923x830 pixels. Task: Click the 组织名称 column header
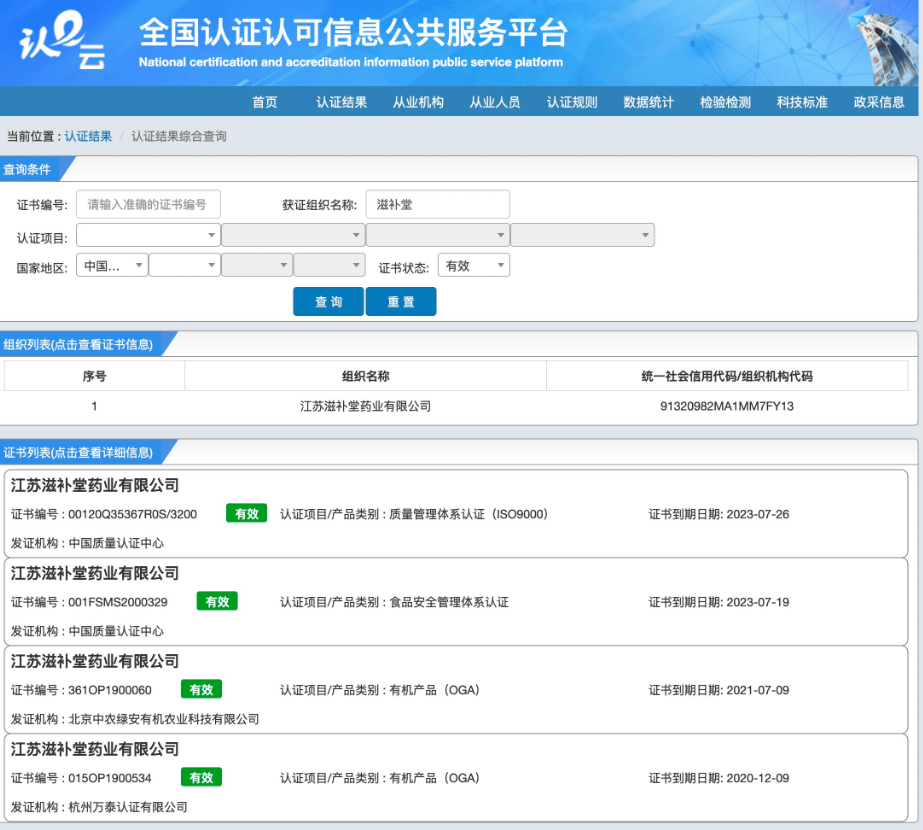(366, 376)
